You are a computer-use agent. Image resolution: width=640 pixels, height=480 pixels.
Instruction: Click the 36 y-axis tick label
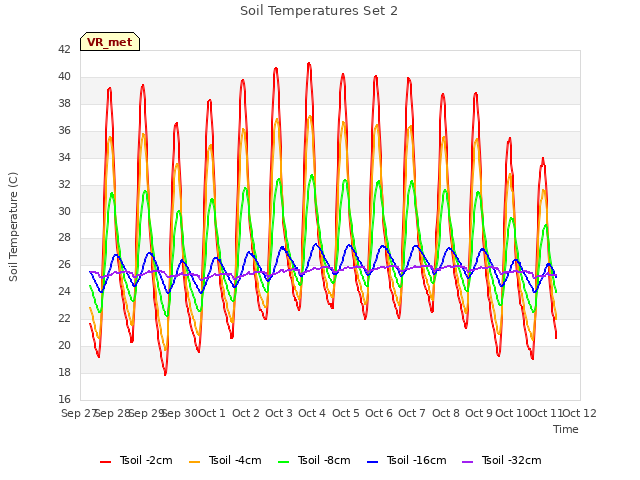tap(64, 131)
